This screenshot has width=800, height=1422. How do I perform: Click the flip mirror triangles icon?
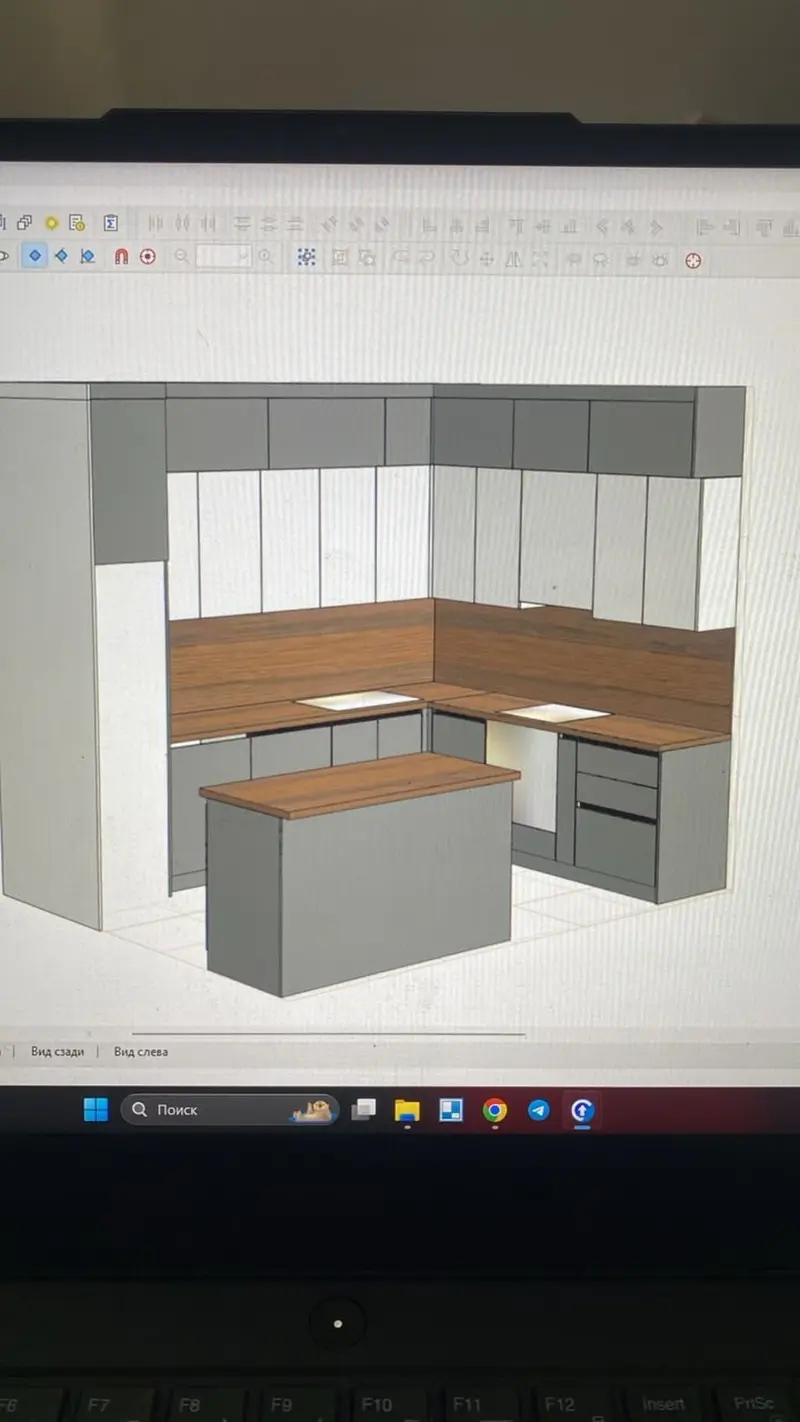(514, 259)
